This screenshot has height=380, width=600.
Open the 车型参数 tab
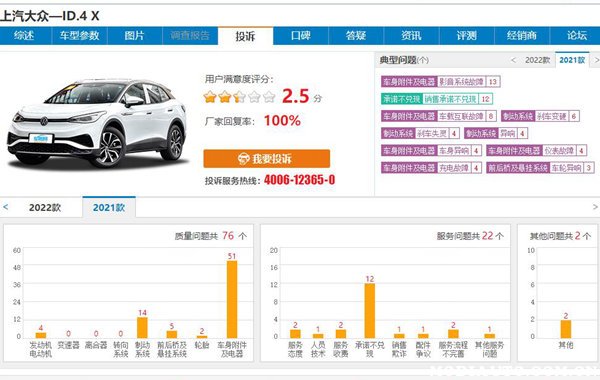click(x=80, y=36)
